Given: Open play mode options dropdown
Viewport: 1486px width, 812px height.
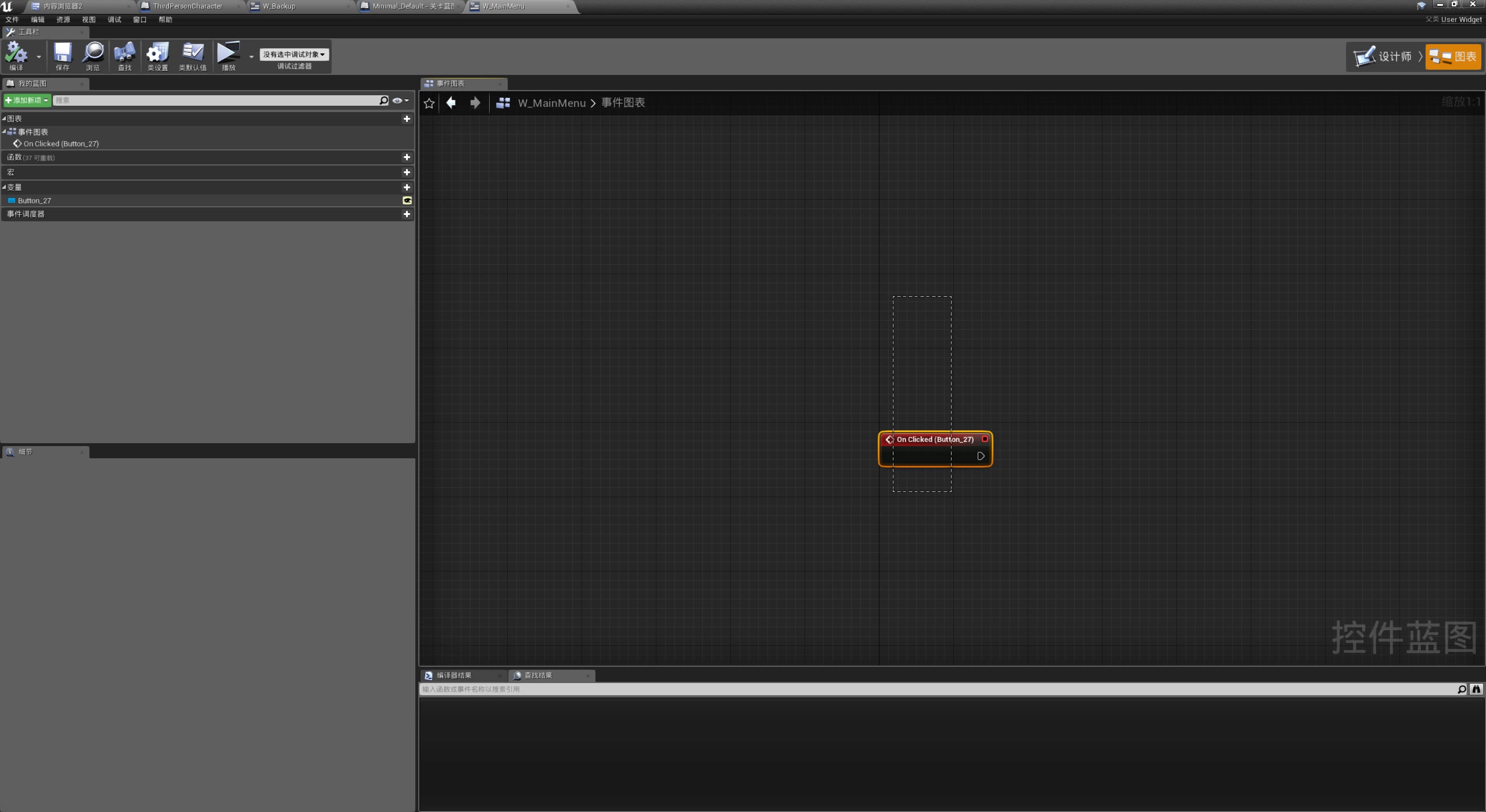Looking at the screenshot, I should tap(251, 56).
